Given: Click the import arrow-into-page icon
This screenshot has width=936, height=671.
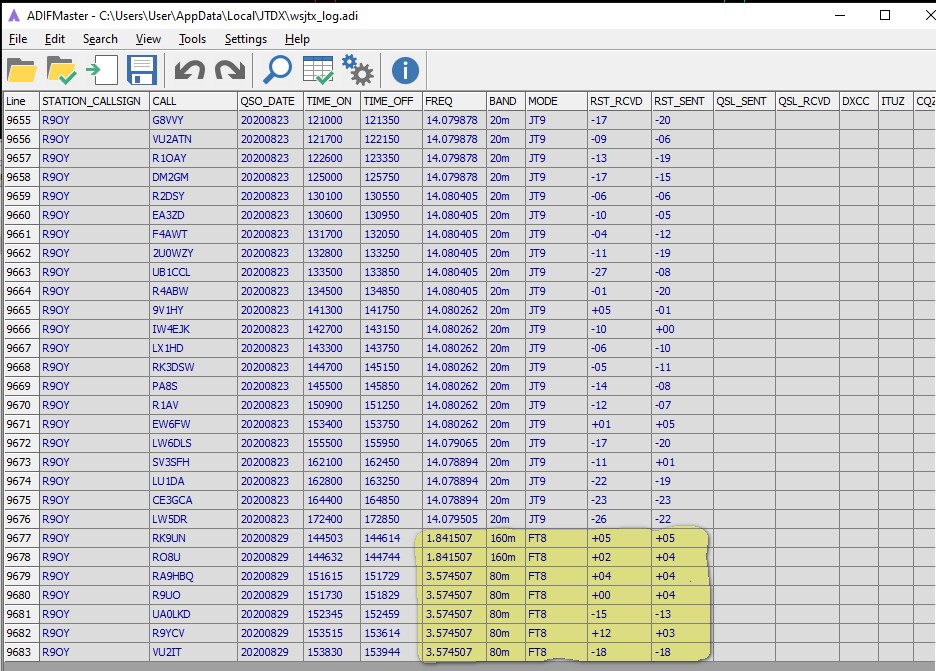Looking at the screenshot, I should tap(100, 70).
